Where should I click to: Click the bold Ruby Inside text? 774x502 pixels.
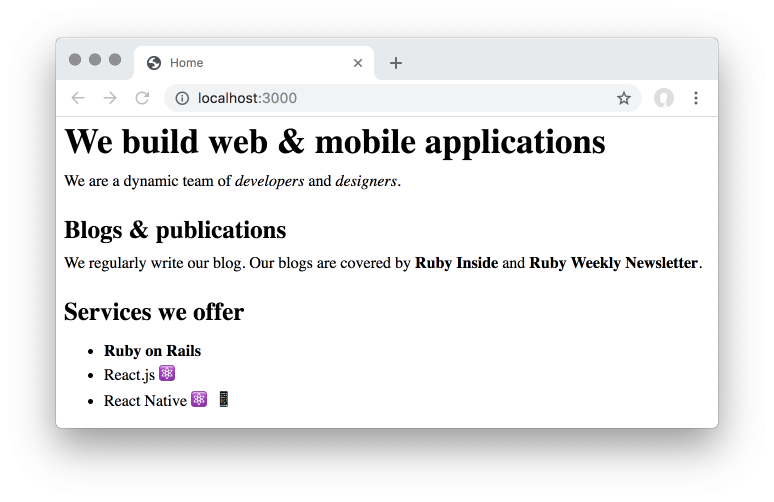click(x=456, y=263)
